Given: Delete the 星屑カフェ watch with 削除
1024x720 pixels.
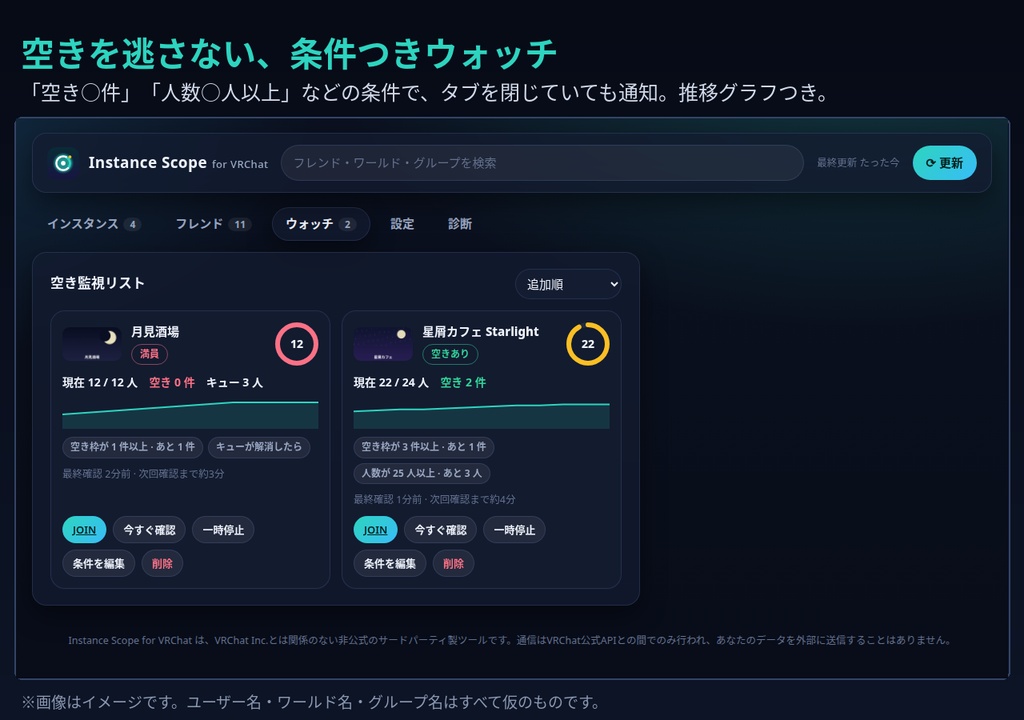Looking at the screenshot, I should click(x=454, y=563).
